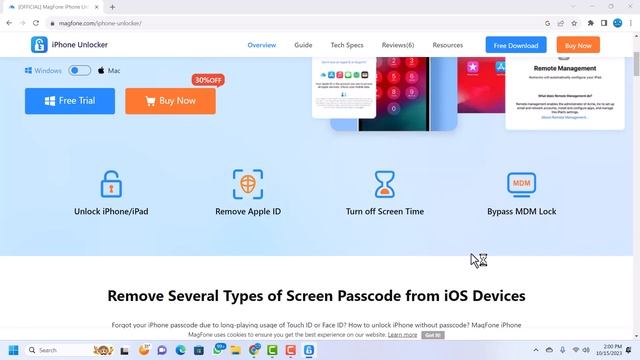Open WhatsApp from the taskbar

click(218, 349)
